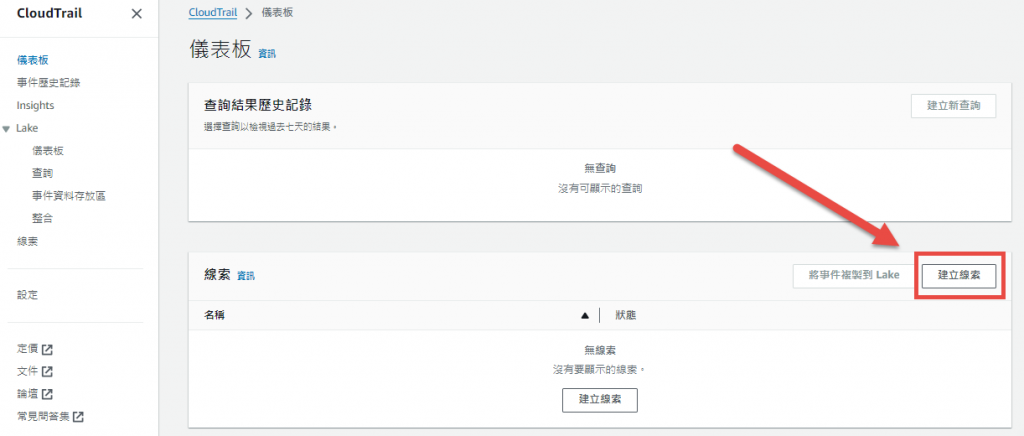
Task: Go to Insights in the sidebar
Action: pyautogui.click(x=35, y=106)
